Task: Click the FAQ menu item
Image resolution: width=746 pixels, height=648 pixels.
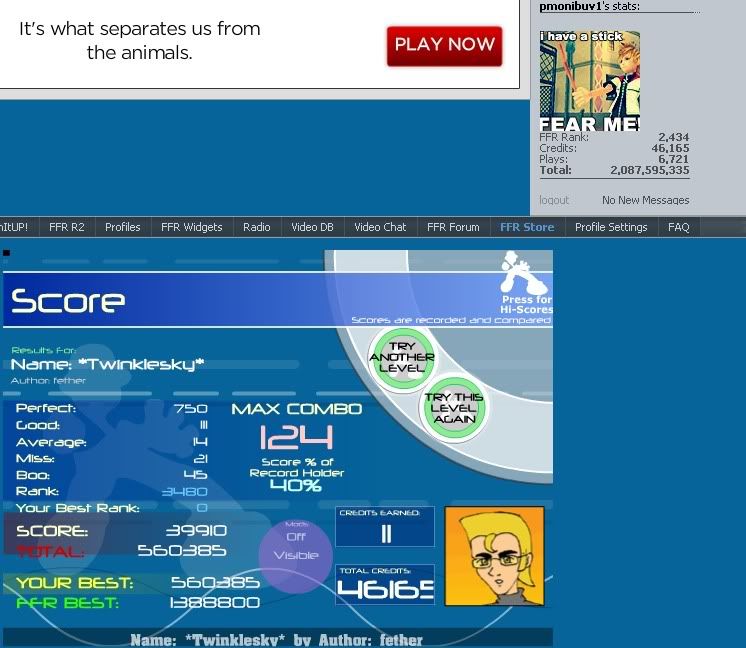Action: (x=679, y=227)
